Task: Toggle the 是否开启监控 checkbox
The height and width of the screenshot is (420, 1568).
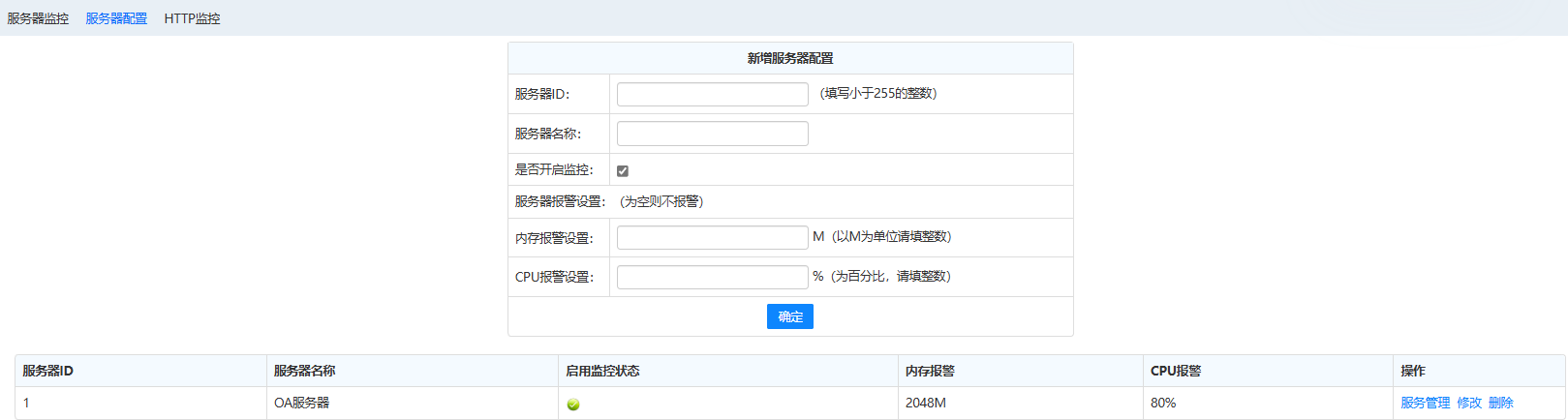Action: 623,171
